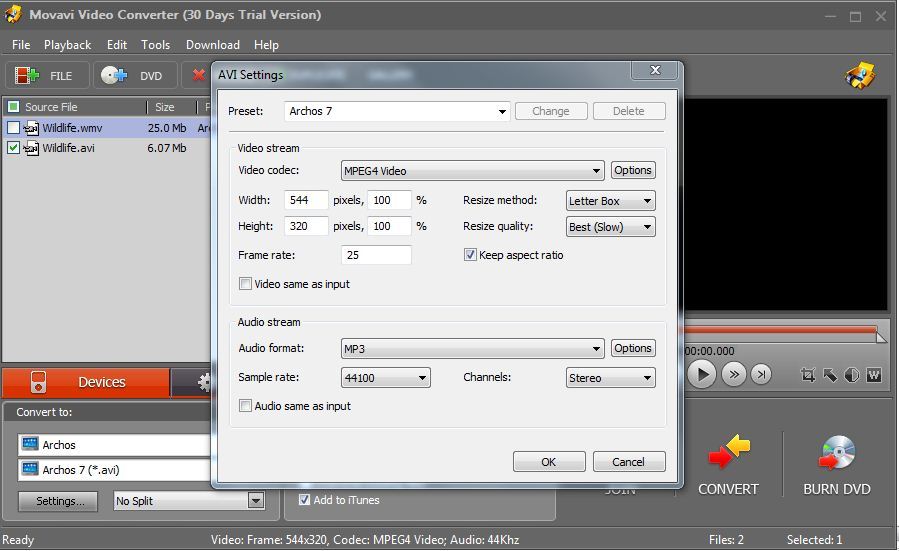Toggle Keep aspect ratio checkbox
This screenshot has width=899, height=551.
(470, 255)
